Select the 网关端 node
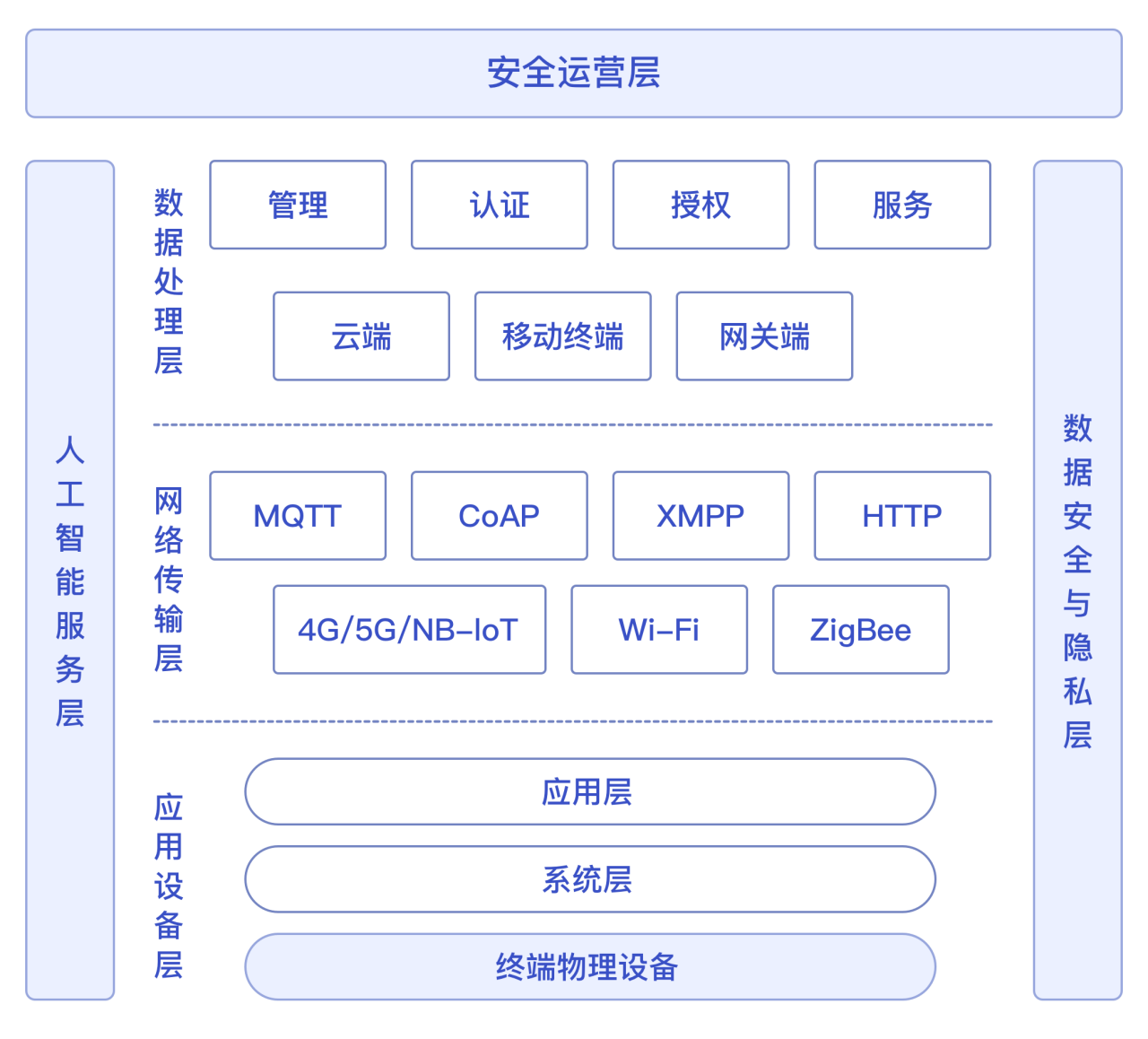The image size is (1148, 1039). 764,336
